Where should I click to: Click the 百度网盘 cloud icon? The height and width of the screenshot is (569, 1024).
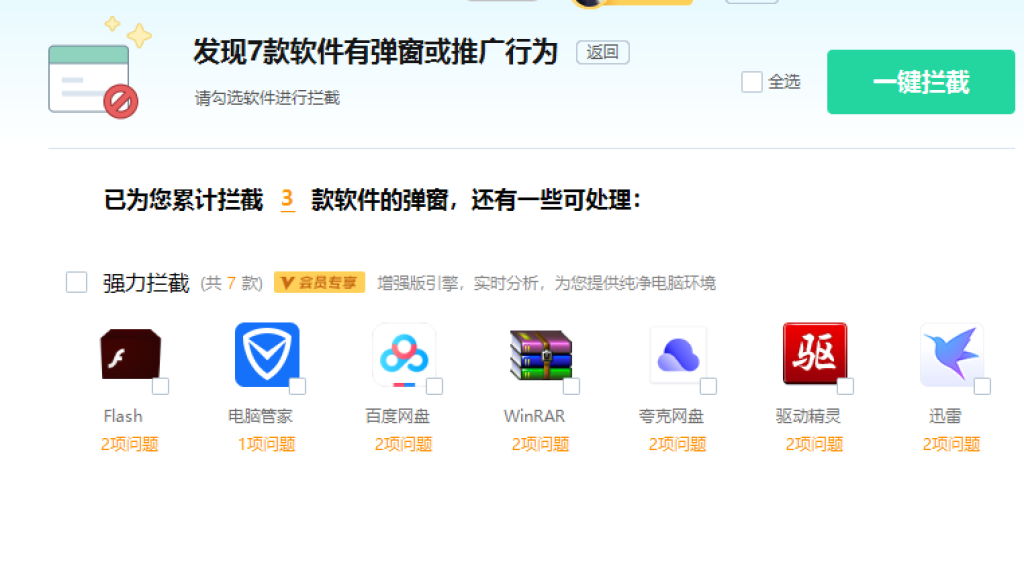404,354
